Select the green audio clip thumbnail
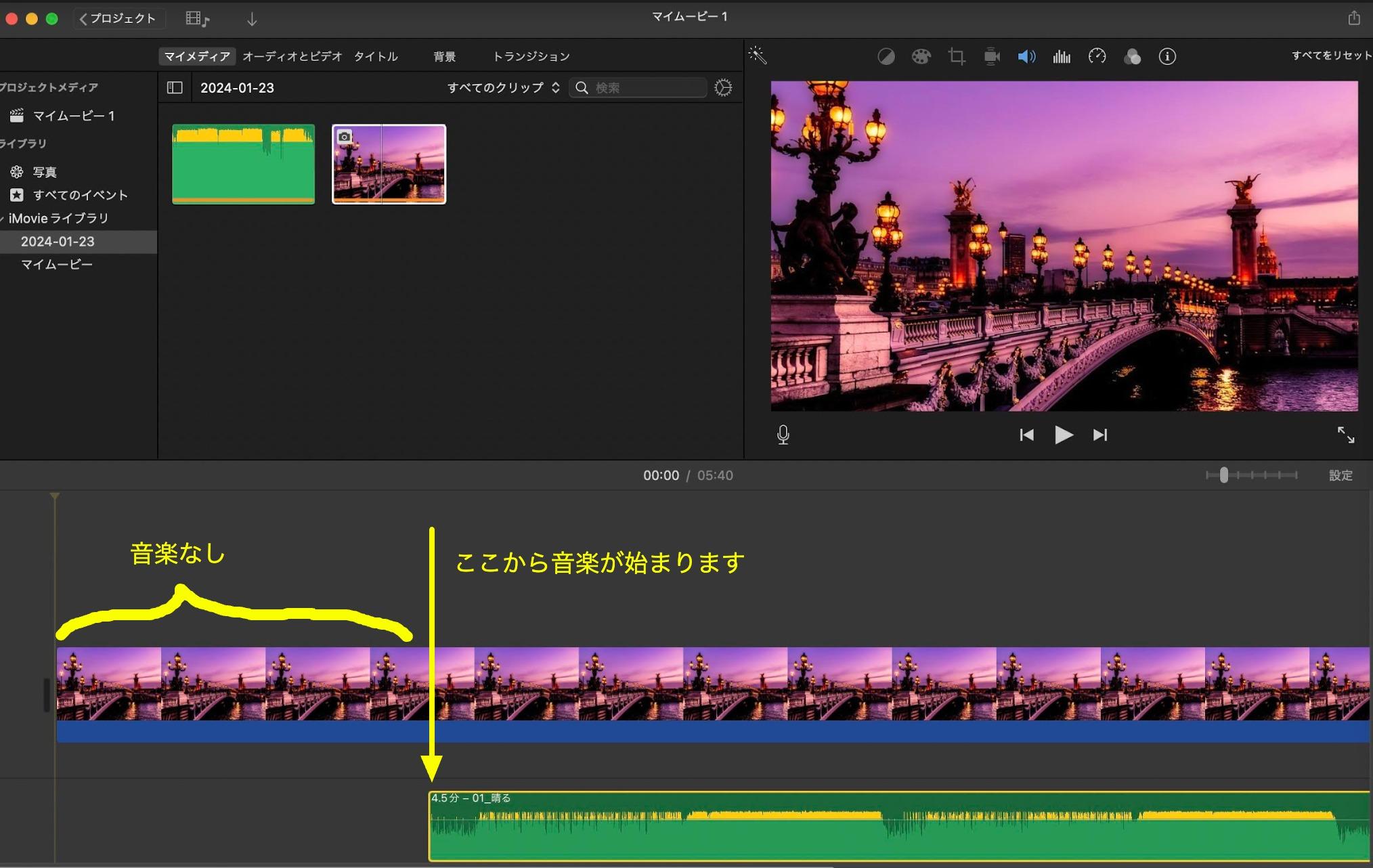Screen dimensions: 1373x868 [x=243, y=164]
